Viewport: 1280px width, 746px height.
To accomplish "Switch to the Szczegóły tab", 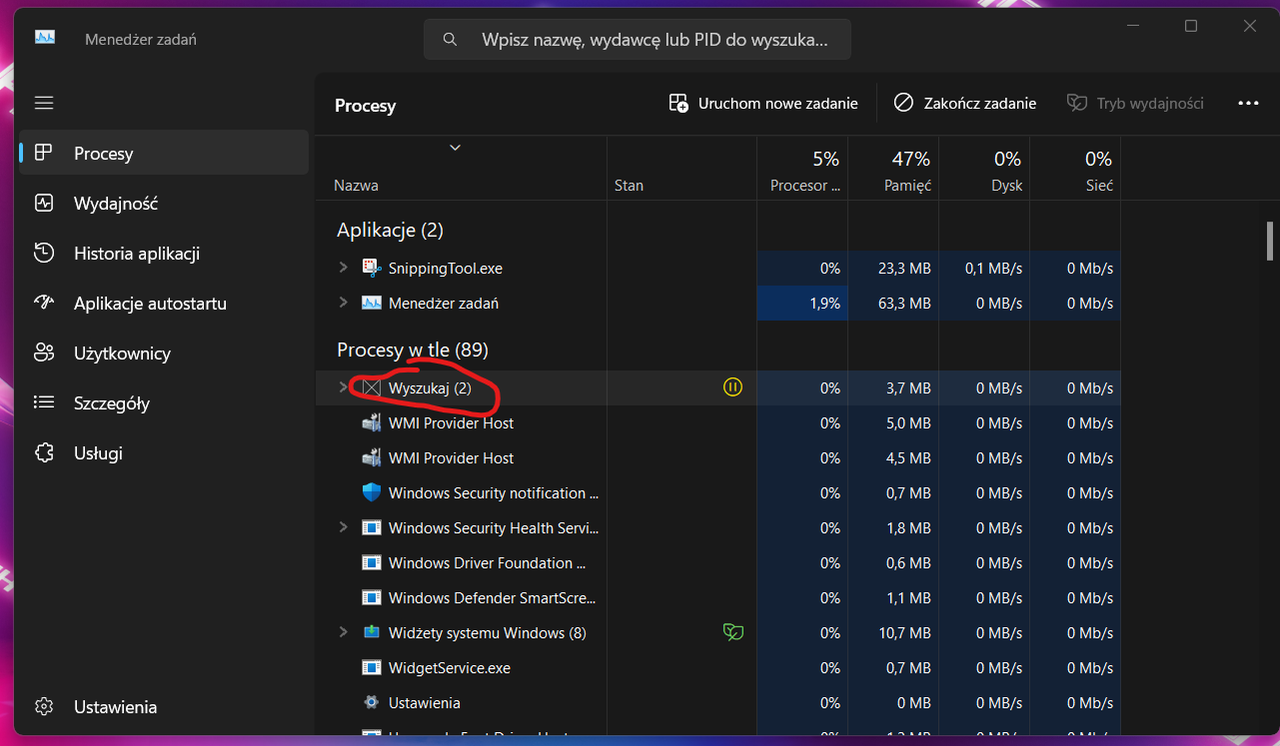I will tap(164, 403).
